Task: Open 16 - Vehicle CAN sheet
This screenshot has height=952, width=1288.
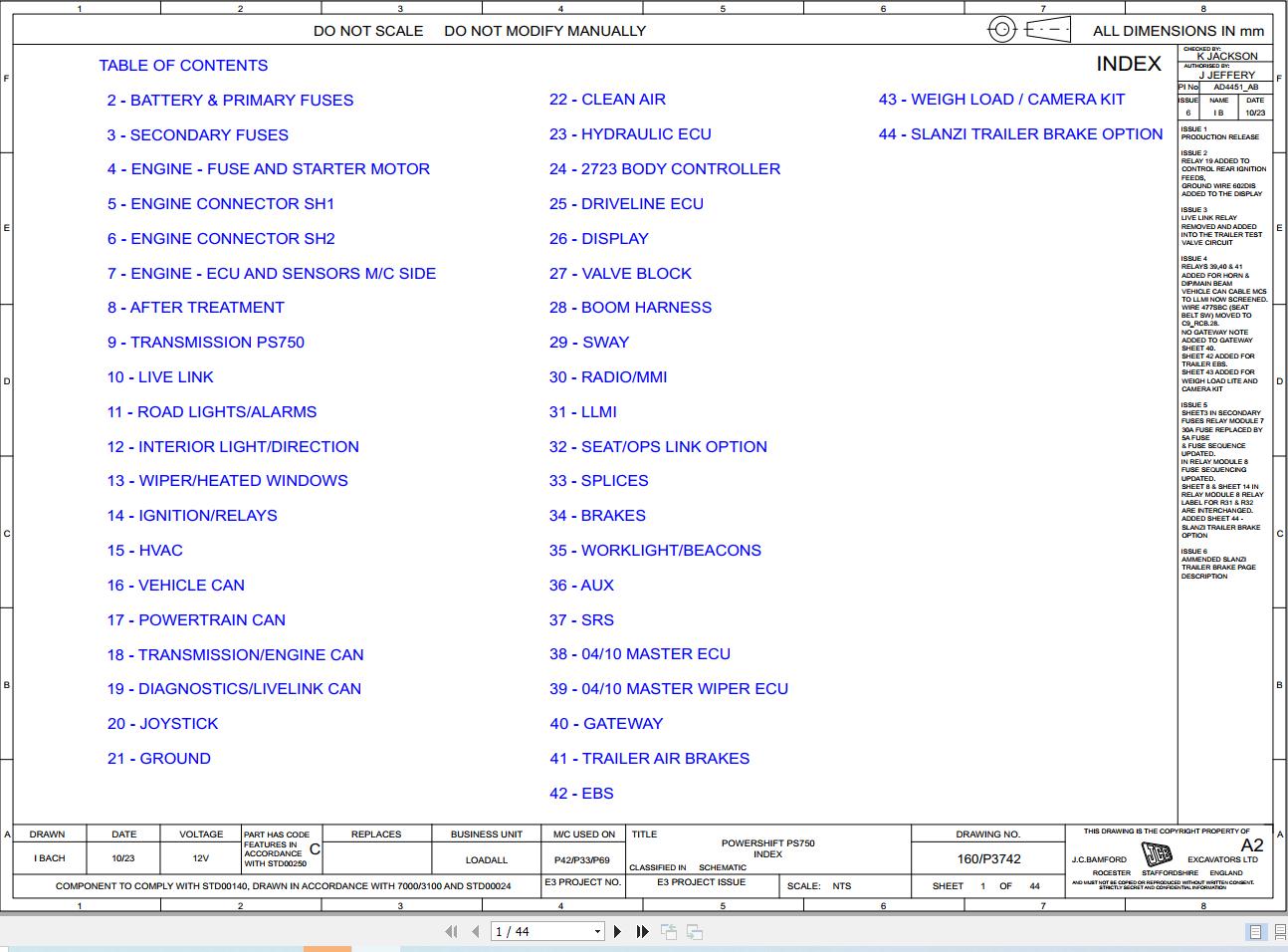Action: [x=176, y=586]
